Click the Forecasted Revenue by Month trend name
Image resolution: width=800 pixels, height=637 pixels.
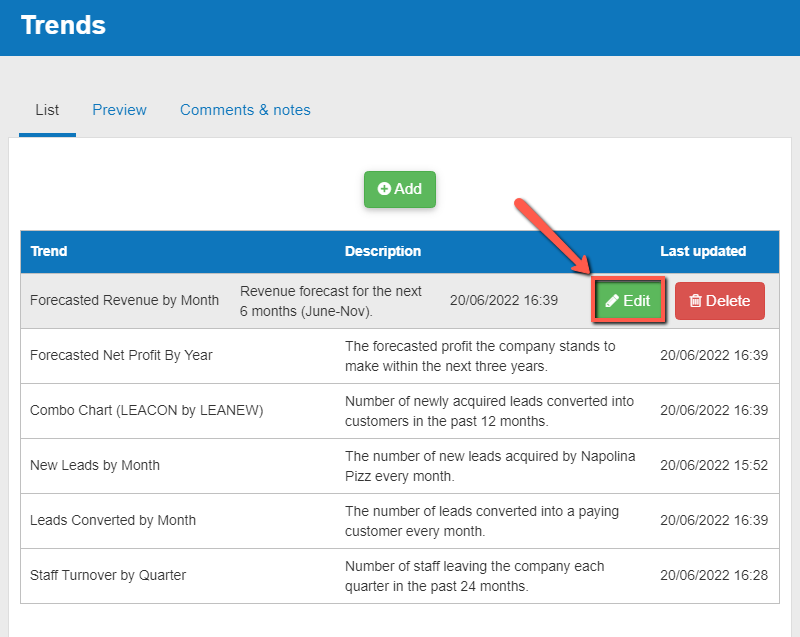point(124,300)
